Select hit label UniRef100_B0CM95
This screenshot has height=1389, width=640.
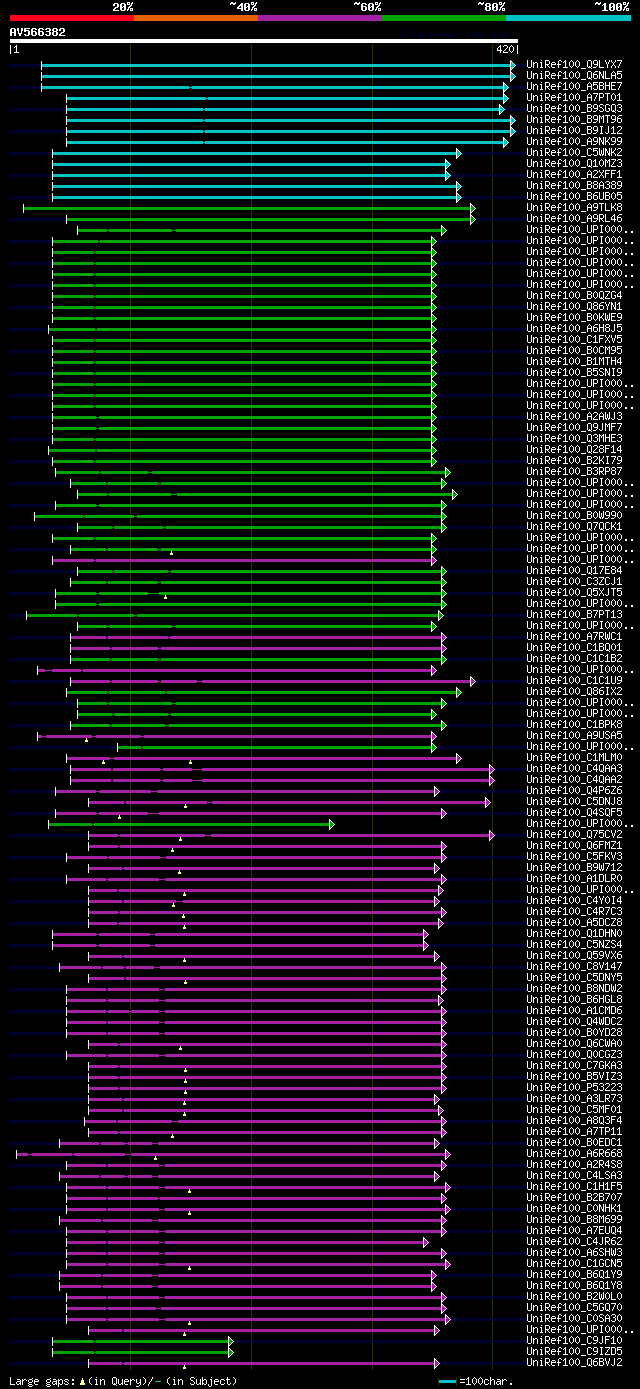point(574,350)
